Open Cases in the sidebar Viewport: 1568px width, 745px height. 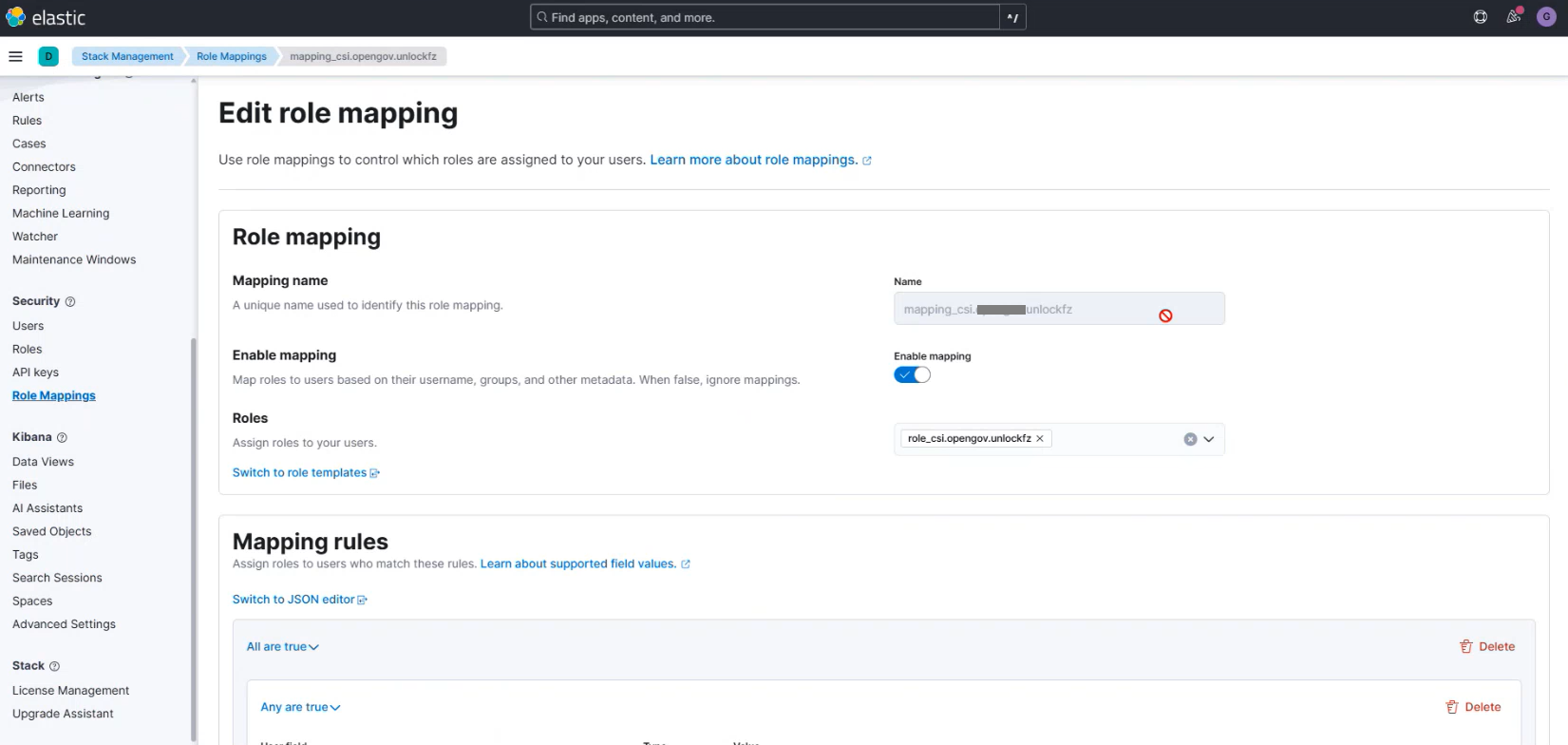pos(29,143)
